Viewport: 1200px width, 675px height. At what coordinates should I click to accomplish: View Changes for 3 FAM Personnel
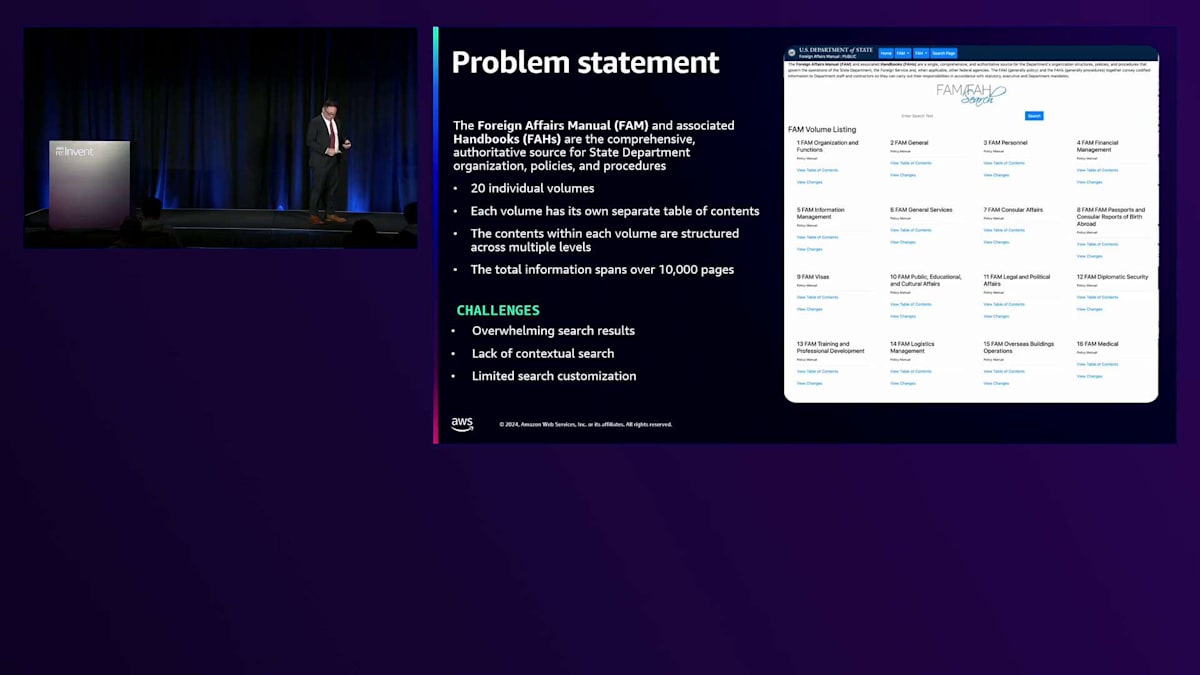pyautogui.click(x=995, y=175)
